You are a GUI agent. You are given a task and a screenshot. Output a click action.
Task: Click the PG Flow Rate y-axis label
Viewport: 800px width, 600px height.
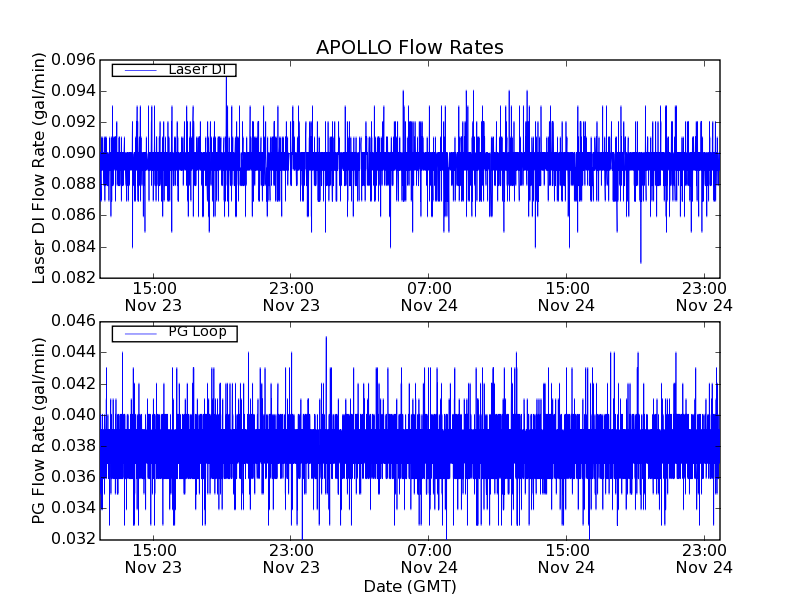pos(40,430)
